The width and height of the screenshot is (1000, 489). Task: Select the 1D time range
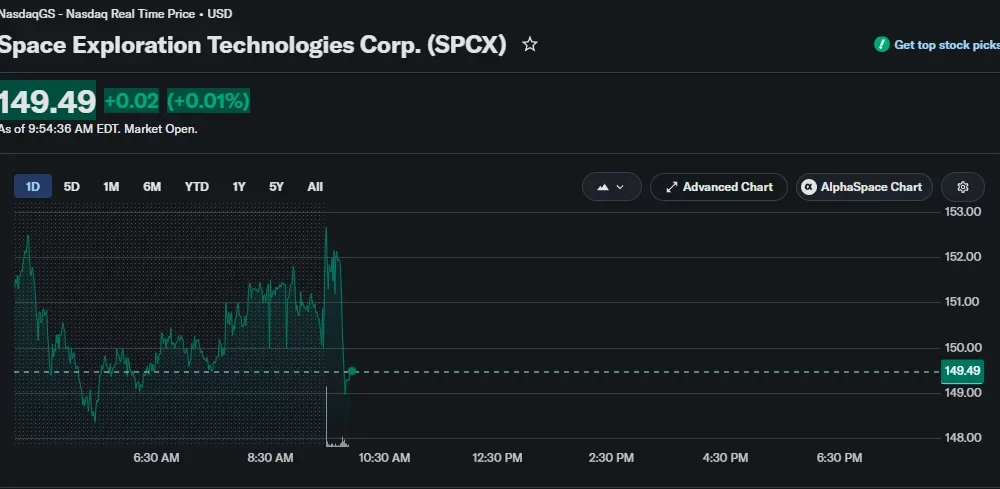[33, 187]
